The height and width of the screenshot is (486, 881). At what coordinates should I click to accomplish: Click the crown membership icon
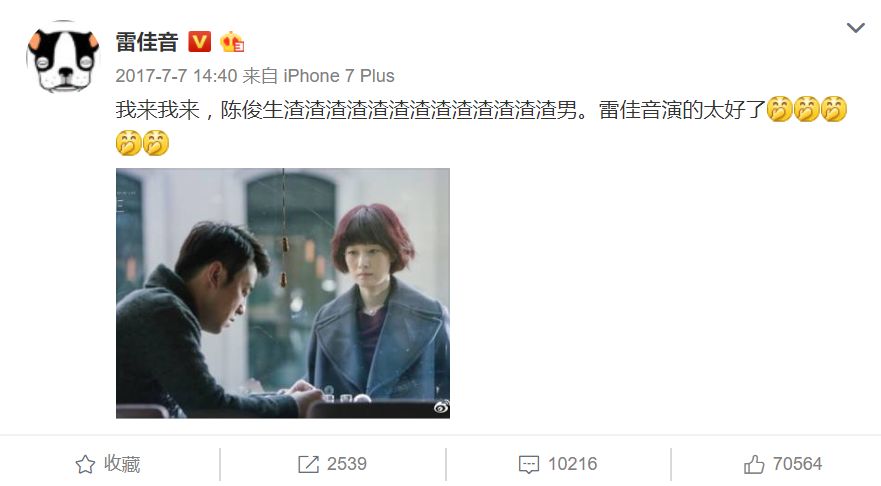[x=231, y=42]
